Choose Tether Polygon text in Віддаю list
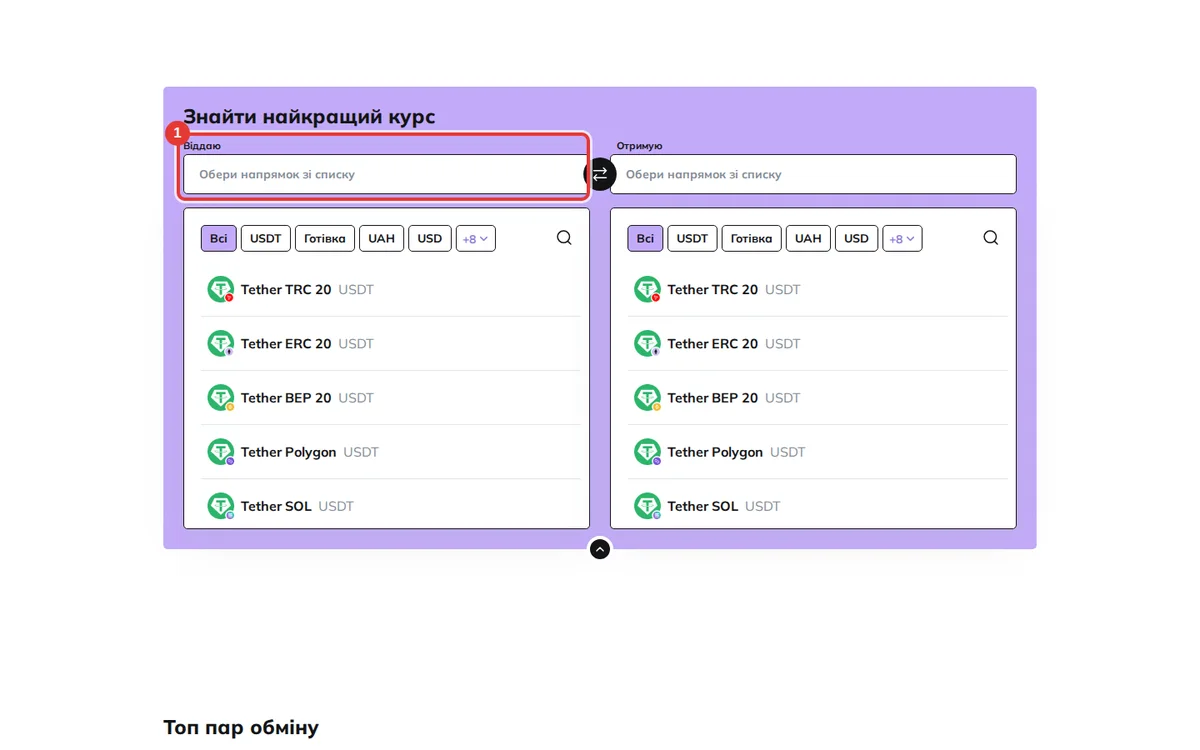Screen dimensions: 1200x750 pos(289,452)
